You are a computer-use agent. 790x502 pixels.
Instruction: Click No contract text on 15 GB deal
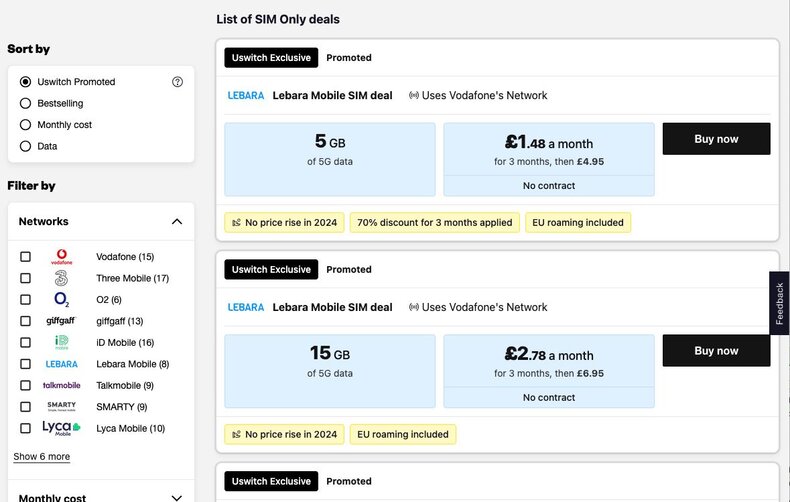(x=549, y=397)
